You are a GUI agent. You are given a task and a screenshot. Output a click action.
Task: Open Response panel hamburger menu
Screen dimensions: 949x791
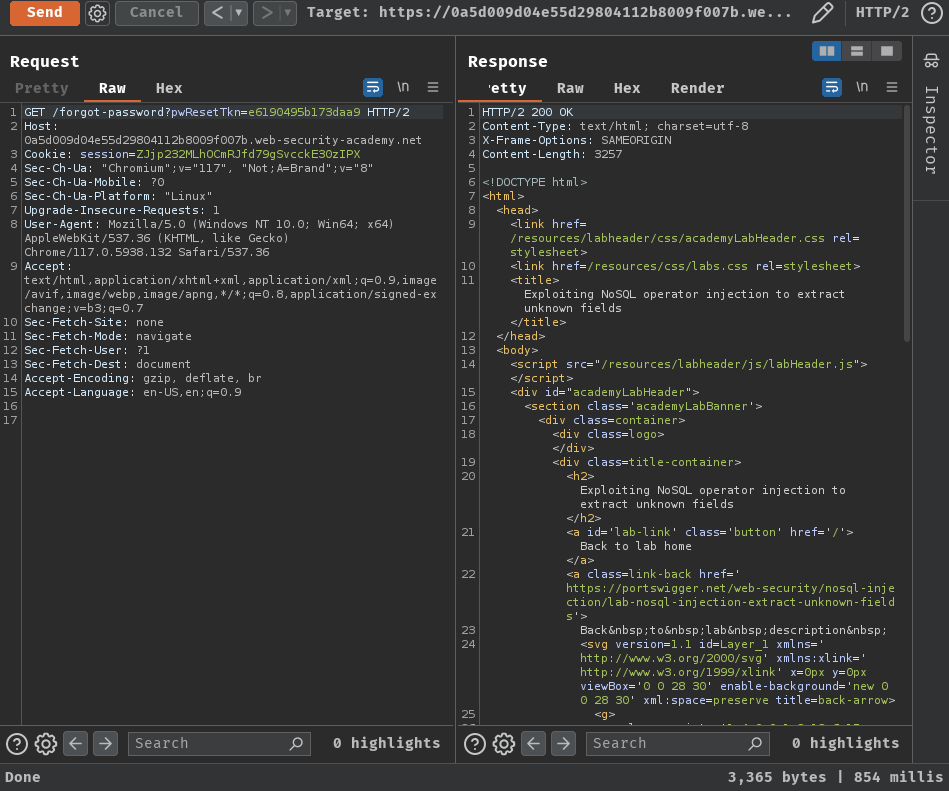coord(892,87)
